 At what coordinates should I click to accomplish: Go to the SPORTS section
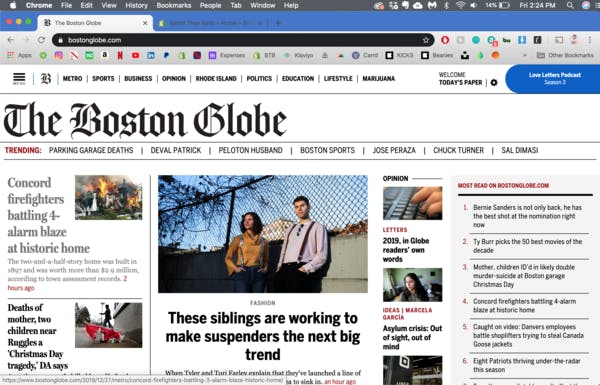click(x=103, y=78)
